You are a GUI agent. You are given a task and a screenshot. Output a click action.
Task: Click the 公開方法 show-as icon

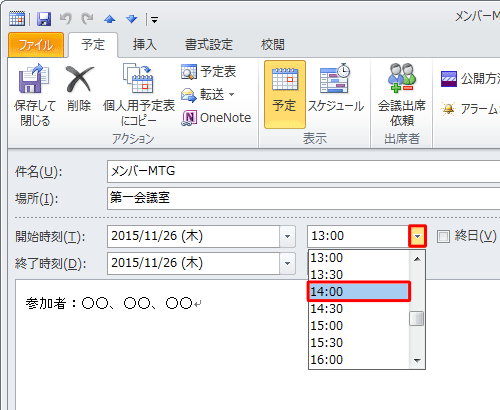449,79
